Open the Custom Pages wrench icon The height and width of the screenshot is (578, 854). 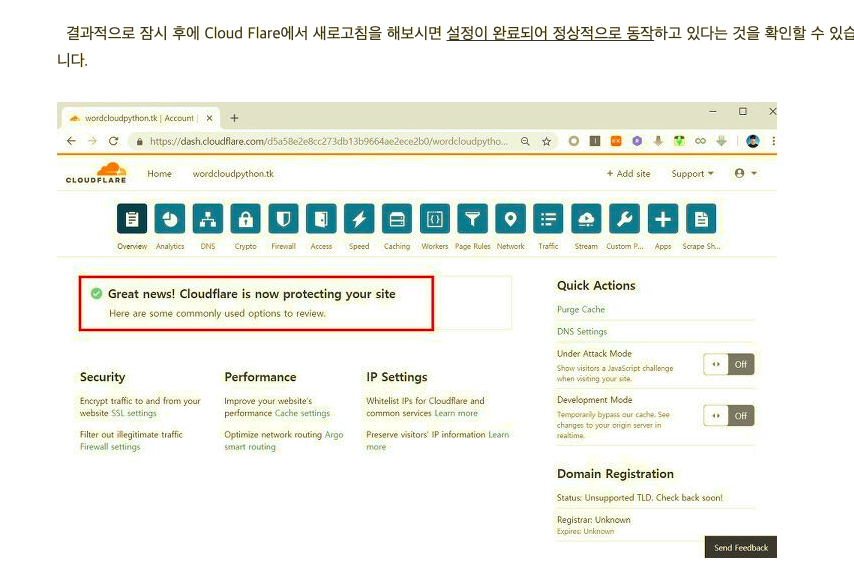[624, 219]
